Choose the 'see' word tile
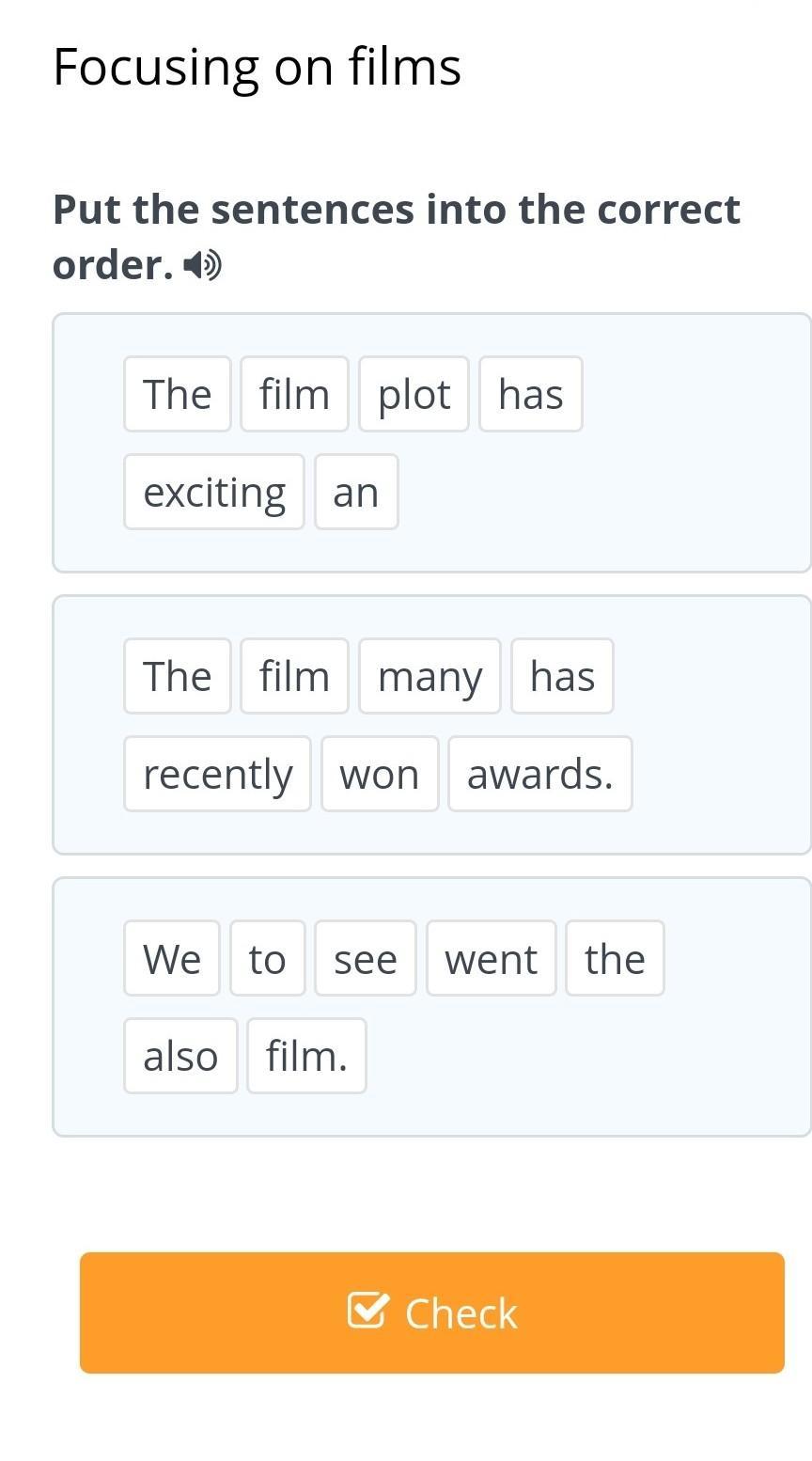Viewport: 812px width, 1461px height. [366, 958]
